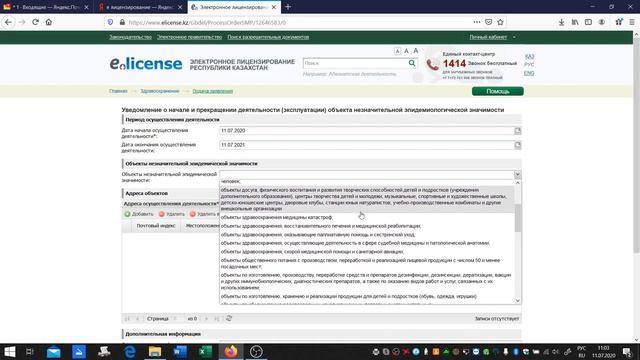Open Word from taskbar

(180, 351)
